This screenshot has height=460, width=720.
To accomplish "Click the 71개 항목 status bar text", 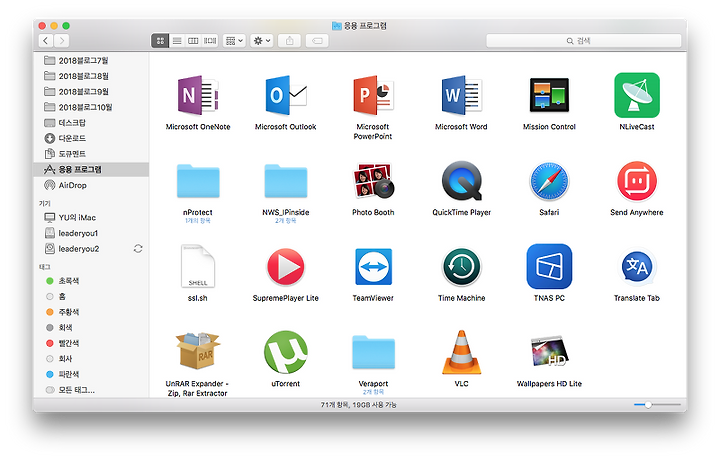I will tap(359, 405).
